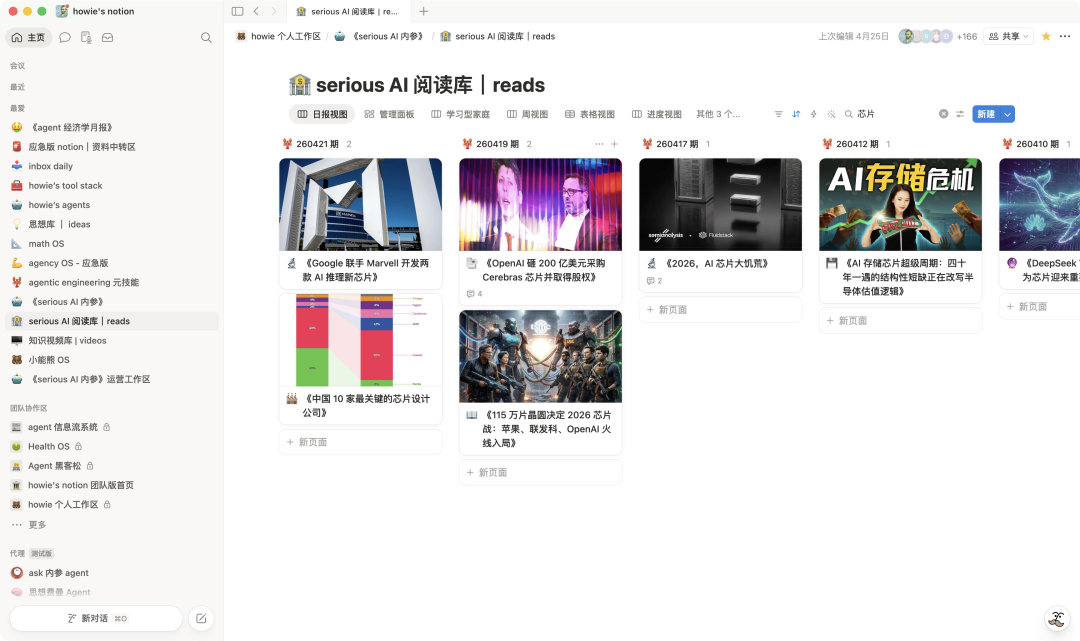Expand the 新建 dropdown arrow
This screenshot has width=1080, height=641.
(x=1008, y=114)
